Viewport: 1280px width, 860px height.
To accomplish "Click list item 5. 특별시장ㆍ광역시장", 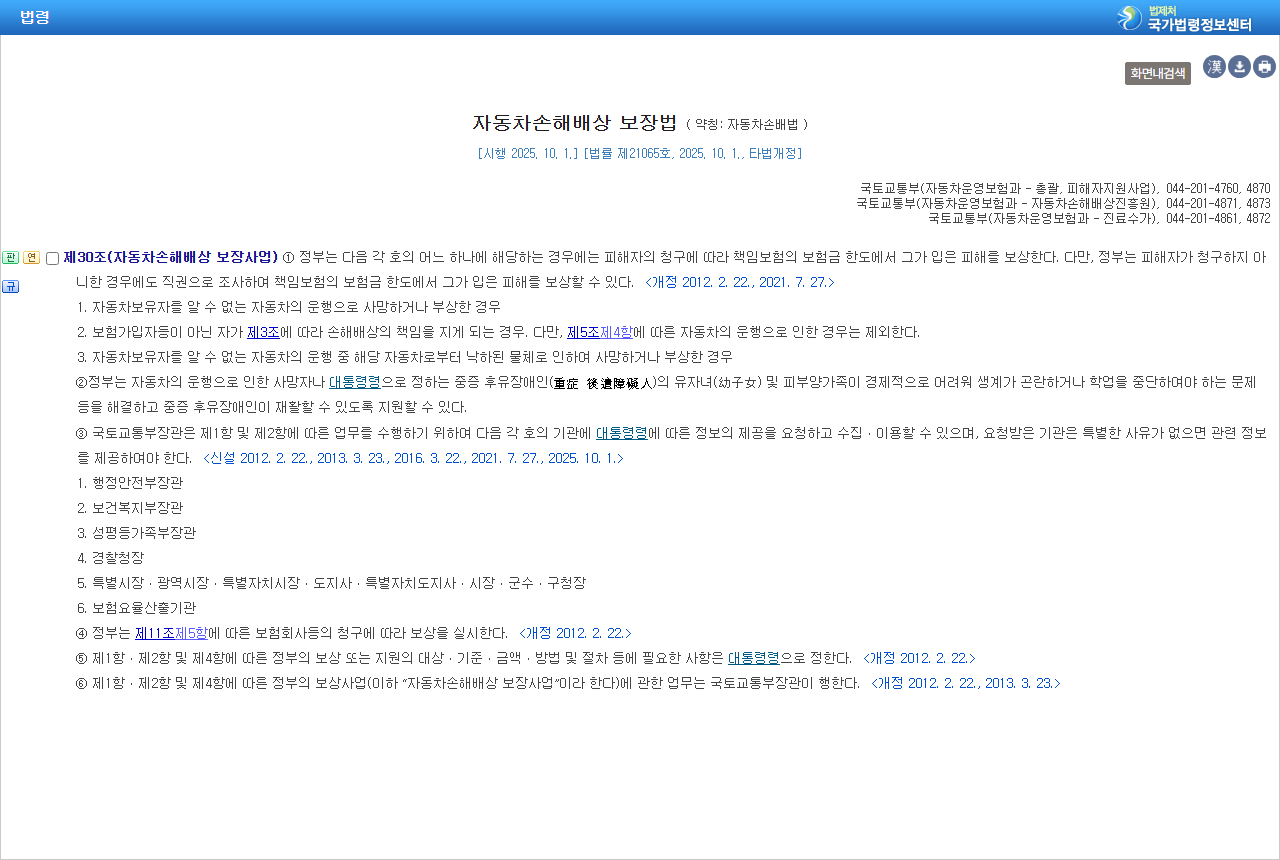I will tap(332, 583).
